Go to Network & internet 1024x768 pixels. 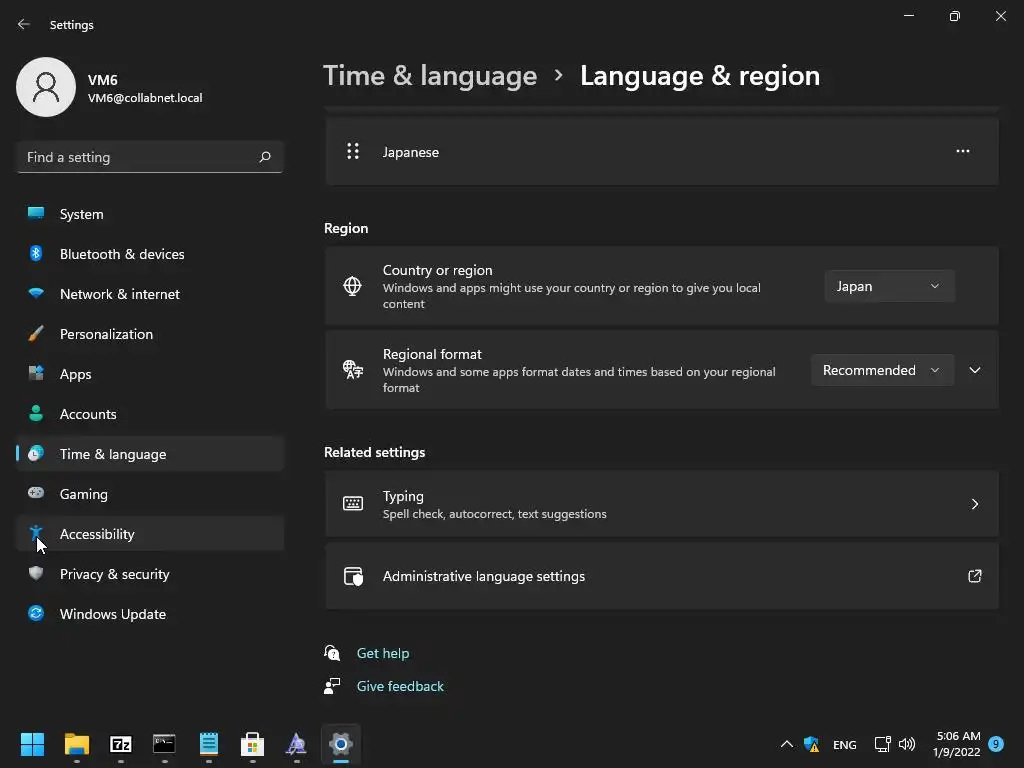[150, 294]
